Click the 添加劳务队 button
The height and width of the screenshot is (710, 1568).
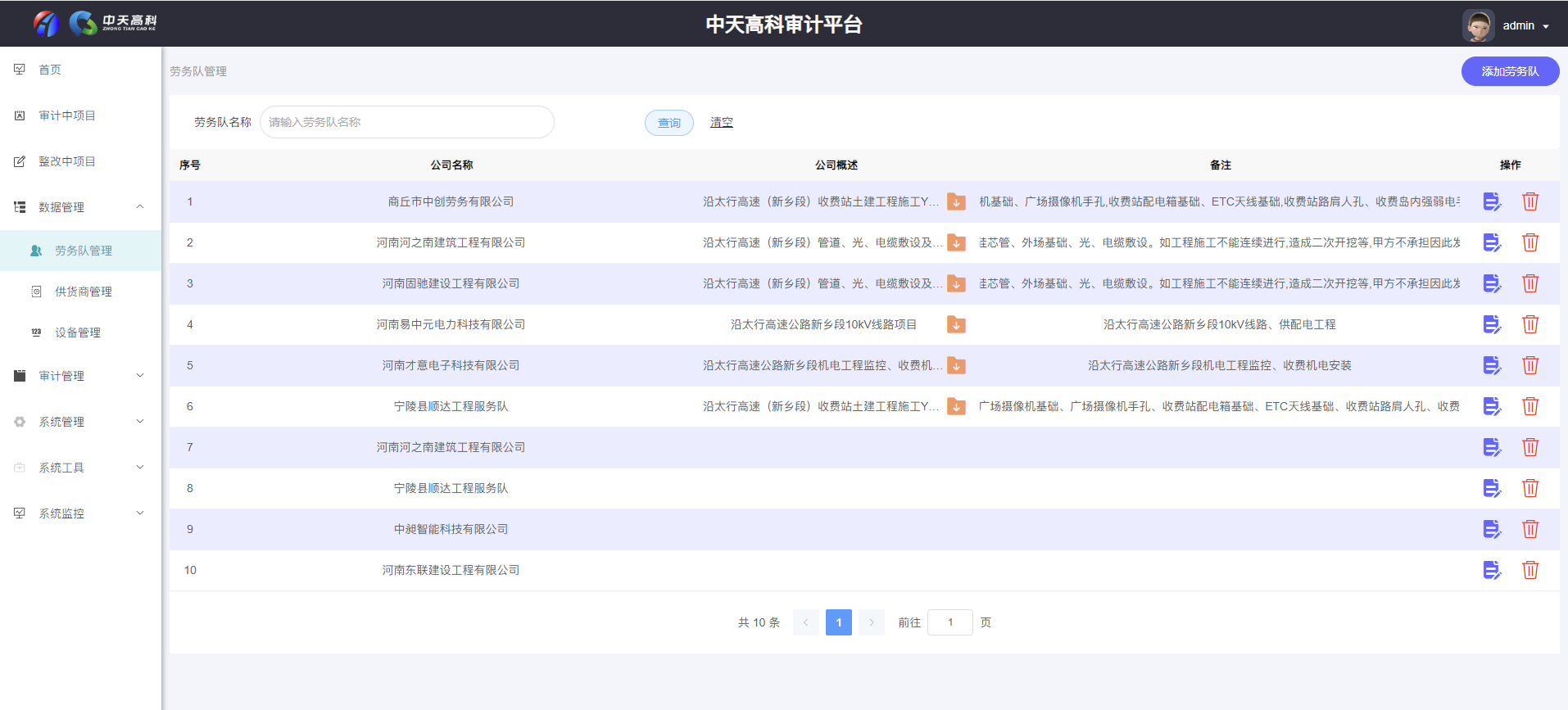point(1509,71)
